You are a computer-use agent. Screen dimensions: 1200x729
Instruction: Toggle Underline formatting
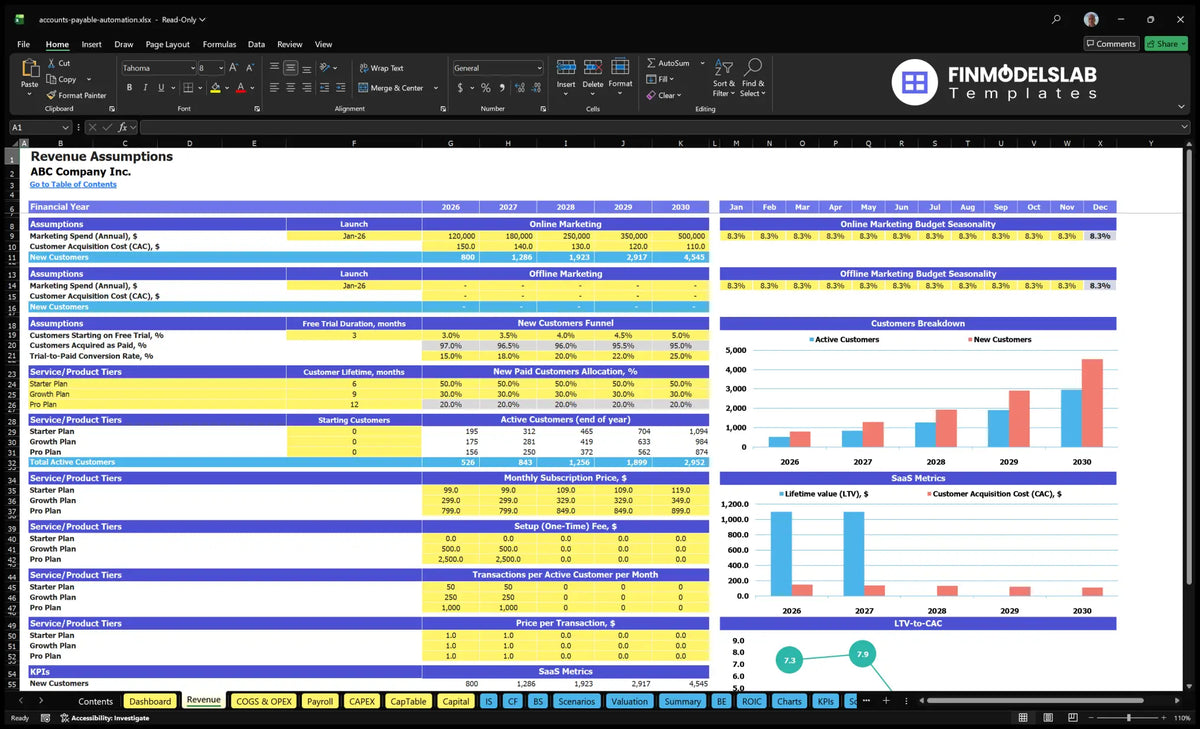coord(162,88)
